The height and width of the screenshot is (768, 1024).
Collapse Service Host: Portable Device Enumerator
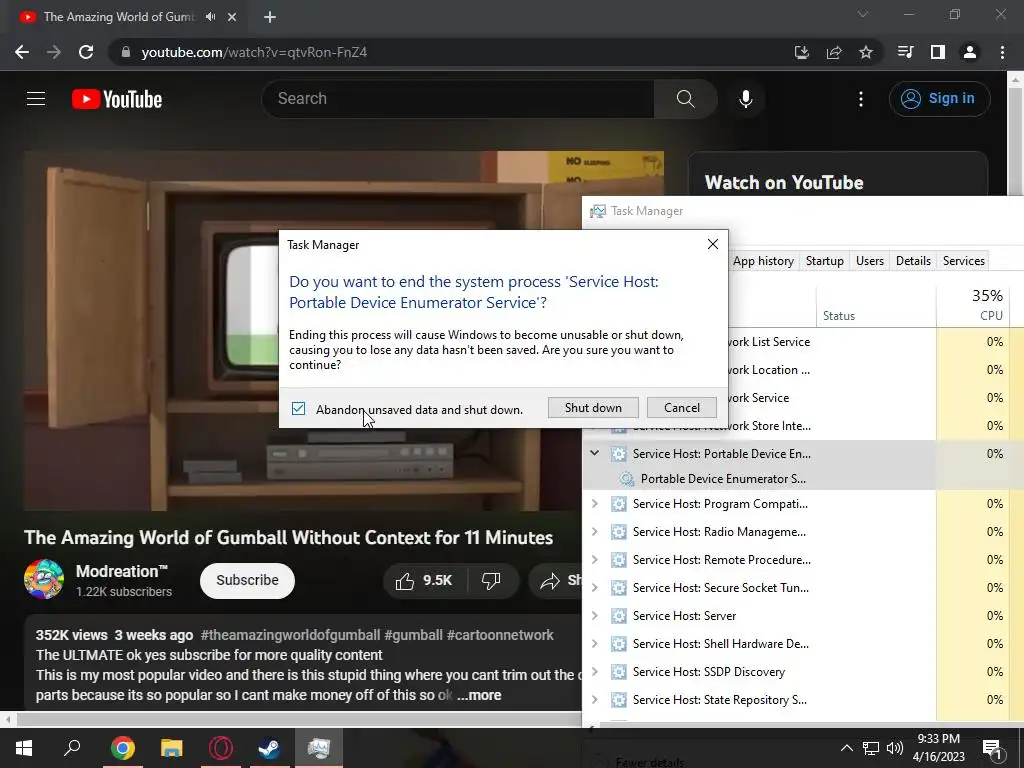click(x=594, y=453)
